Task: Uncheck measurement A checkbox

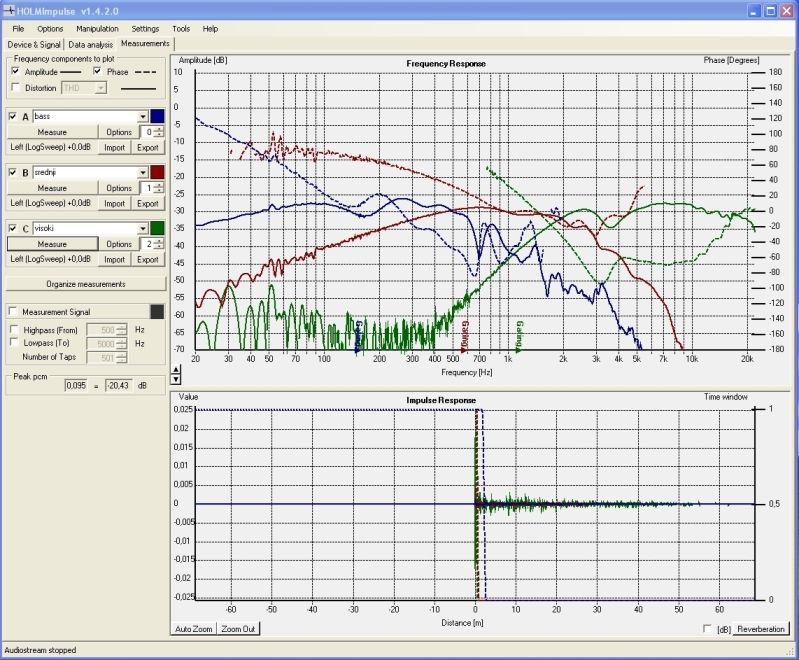Action: 13,117
